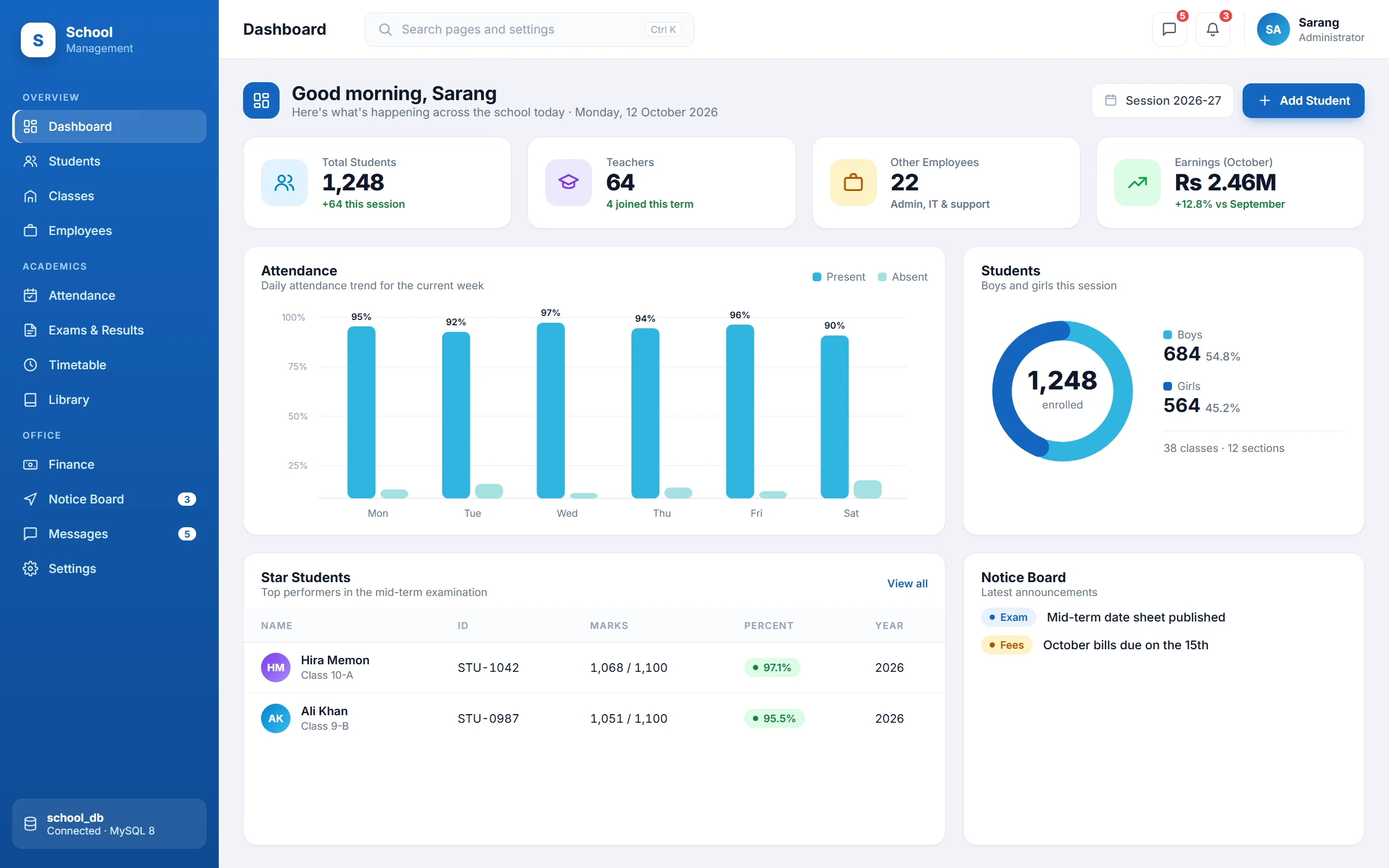Open Messages in the sidebar
This screenshot has width=1389, height=868.
[109, 534]
